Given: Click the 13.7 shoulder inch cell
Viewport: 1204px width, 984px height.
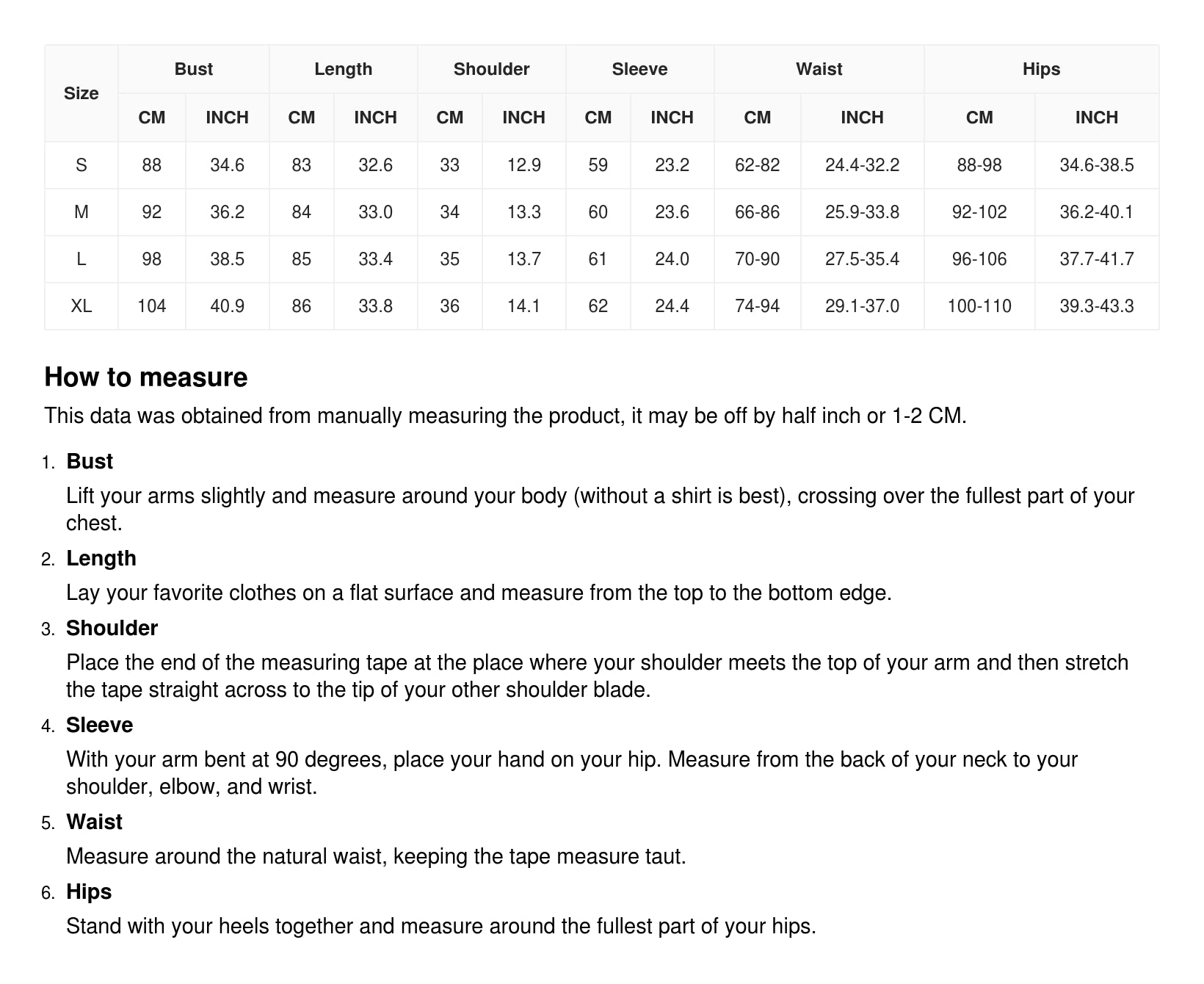Looking at the screenshot, I should [523, 259].
